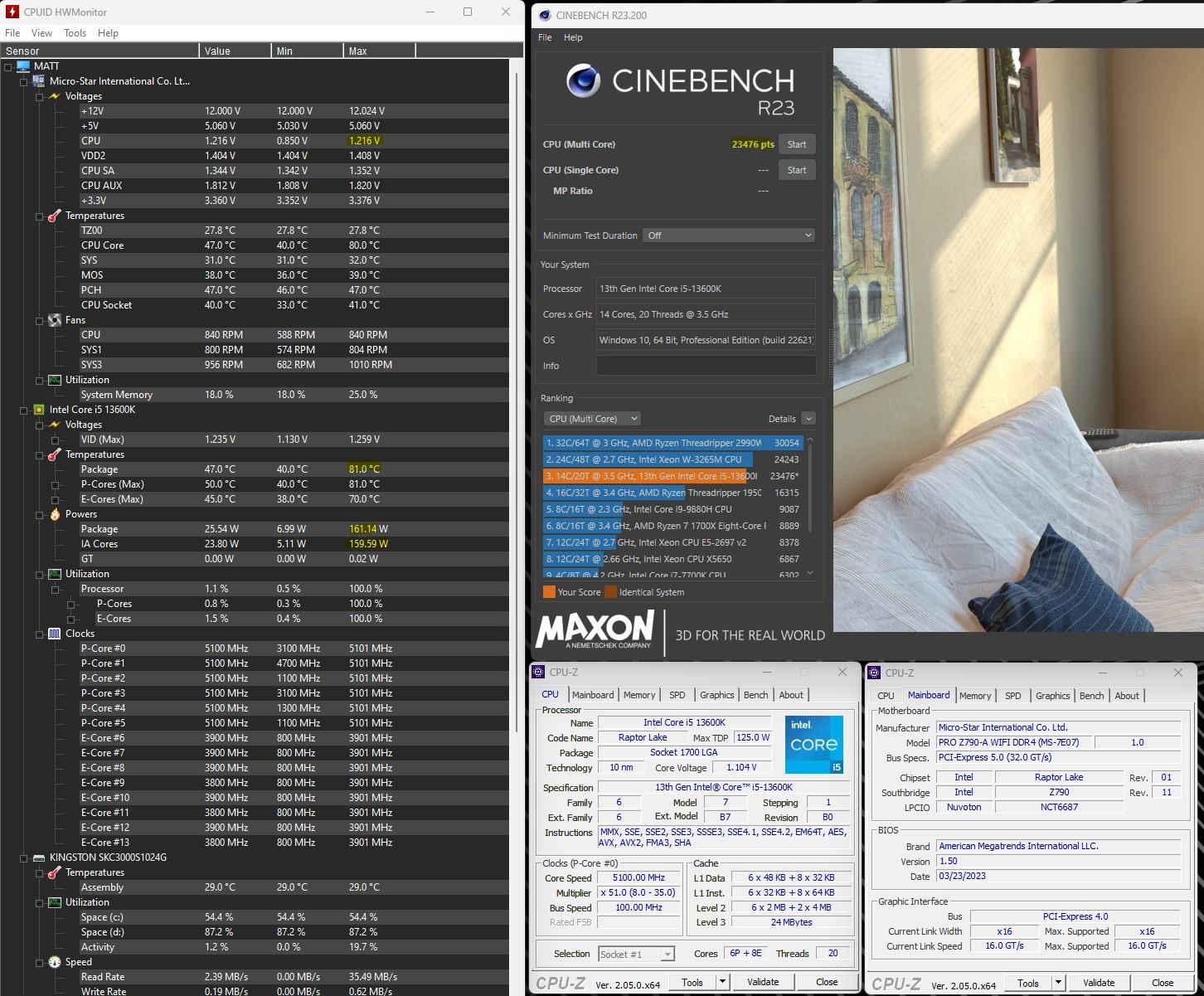The width and height of the screenshot is (1204, 996).
Task: Select the Threadripper 2990W ranking bar
Action: coord(672,443)
